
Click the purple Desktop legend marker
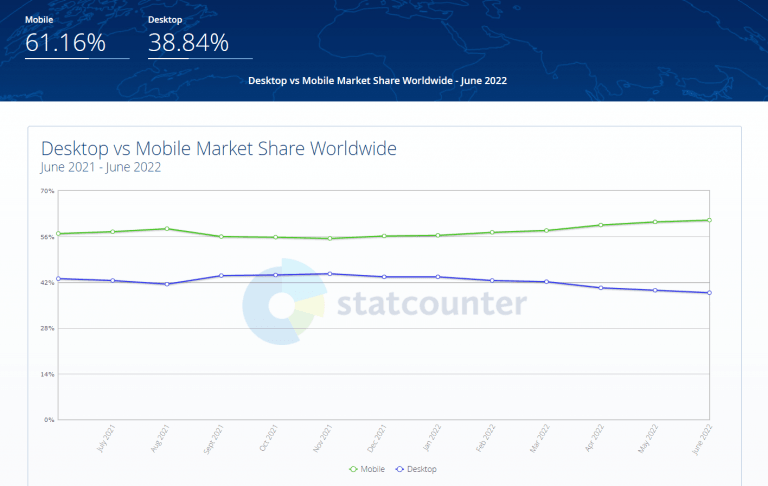401,468
